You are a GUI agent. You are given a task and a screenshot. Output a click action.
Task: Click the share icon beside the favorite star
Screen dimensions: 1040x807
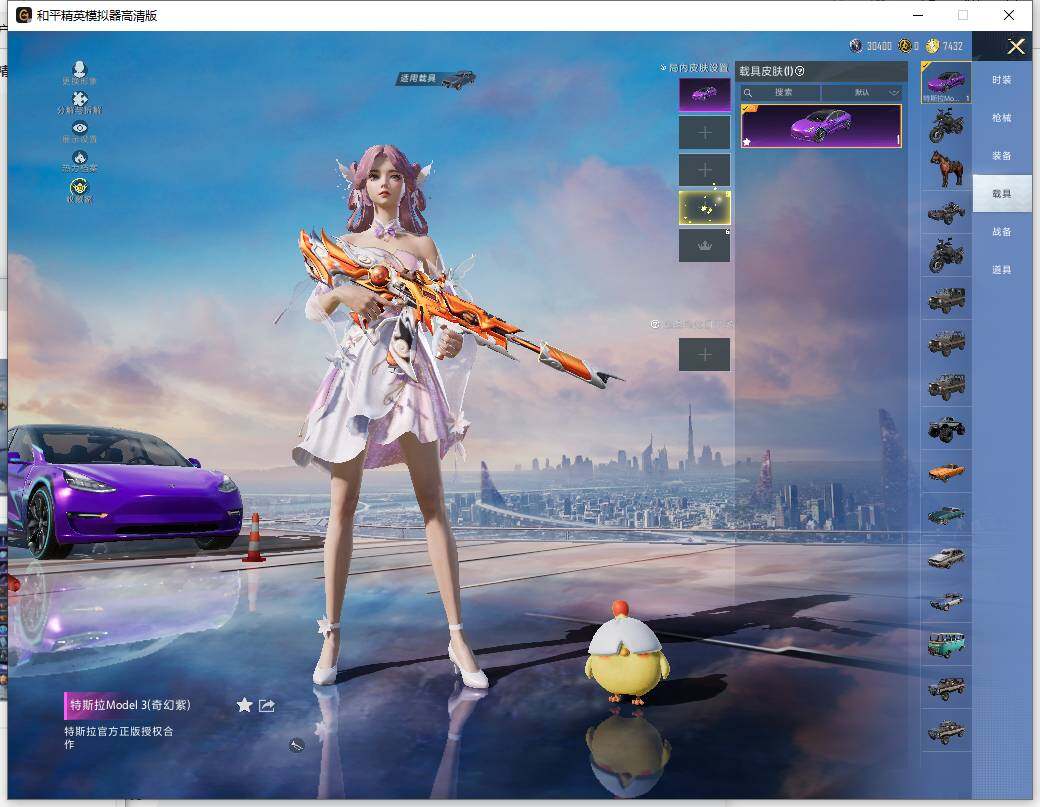[266, 705]
